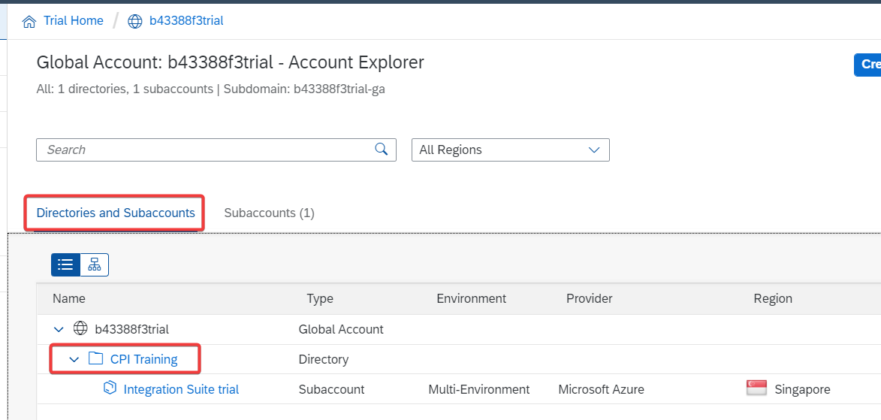Go to Trial Home breadcrumb link

pos(72,21)
